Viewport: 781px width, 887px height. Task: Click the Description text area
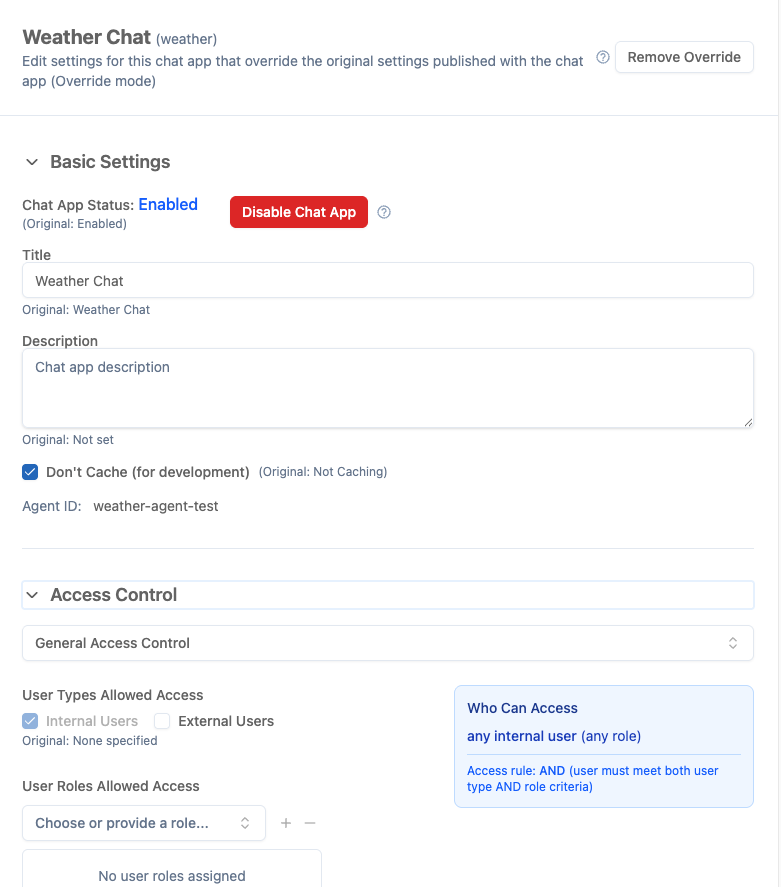coord(388,388)
